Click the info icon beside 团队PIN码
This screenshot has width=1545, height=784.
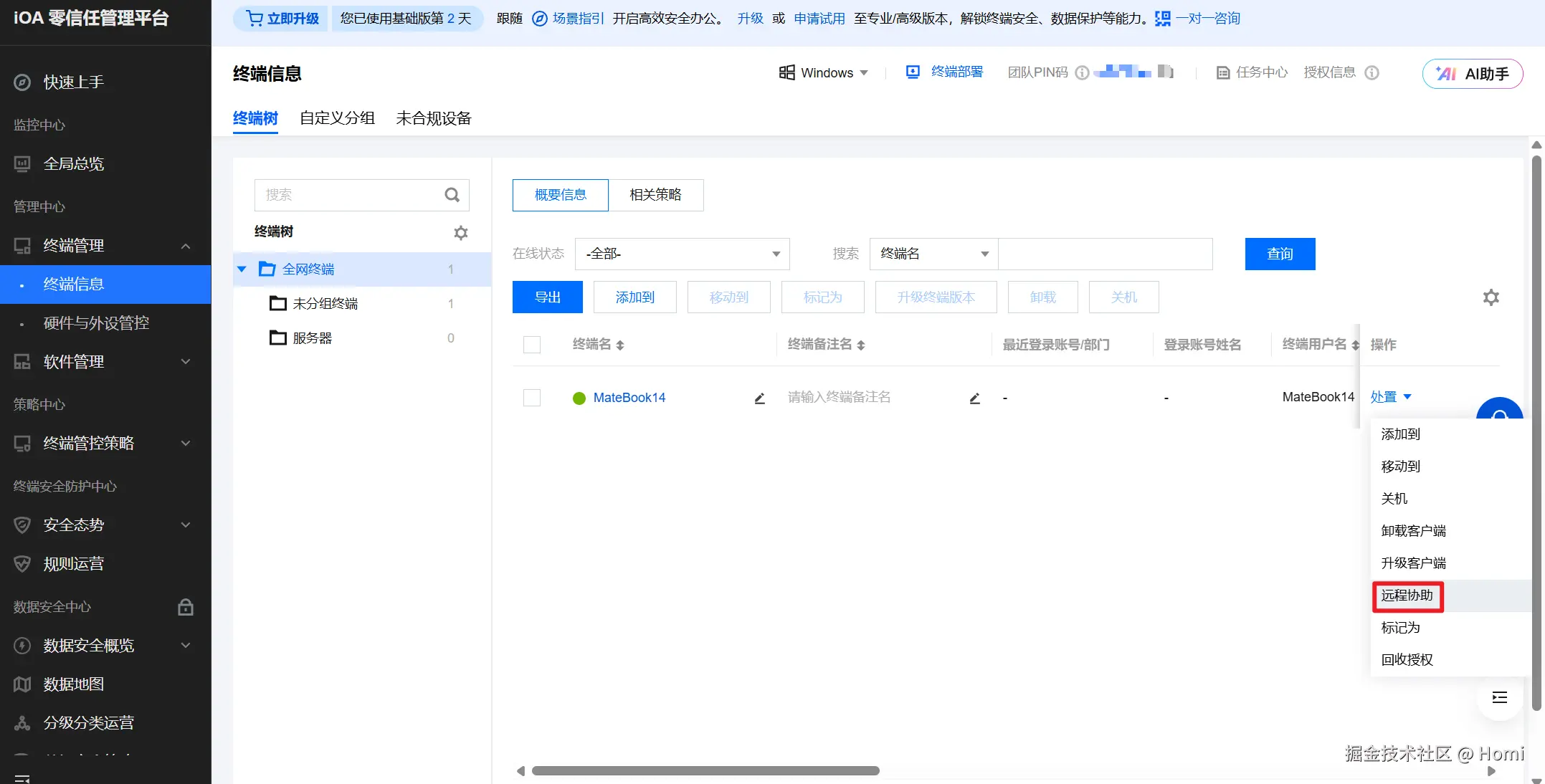coord(1083,72)
